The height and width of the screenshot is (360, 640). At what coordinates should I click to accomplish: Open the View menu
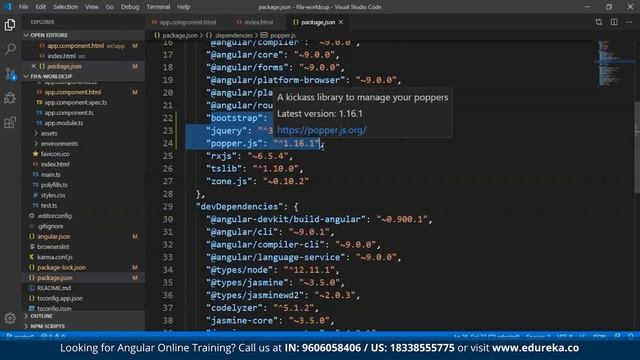tap(91, 7)
